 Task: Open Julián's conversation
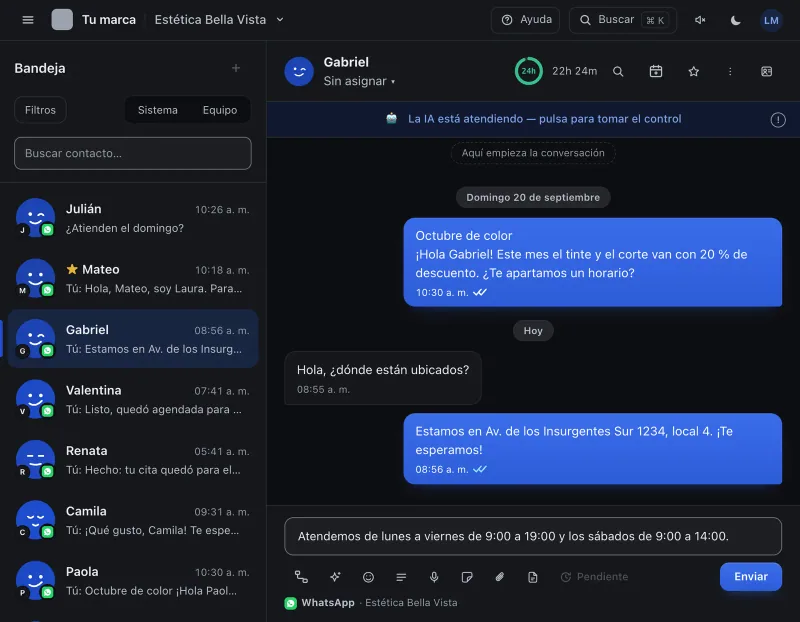133,218
